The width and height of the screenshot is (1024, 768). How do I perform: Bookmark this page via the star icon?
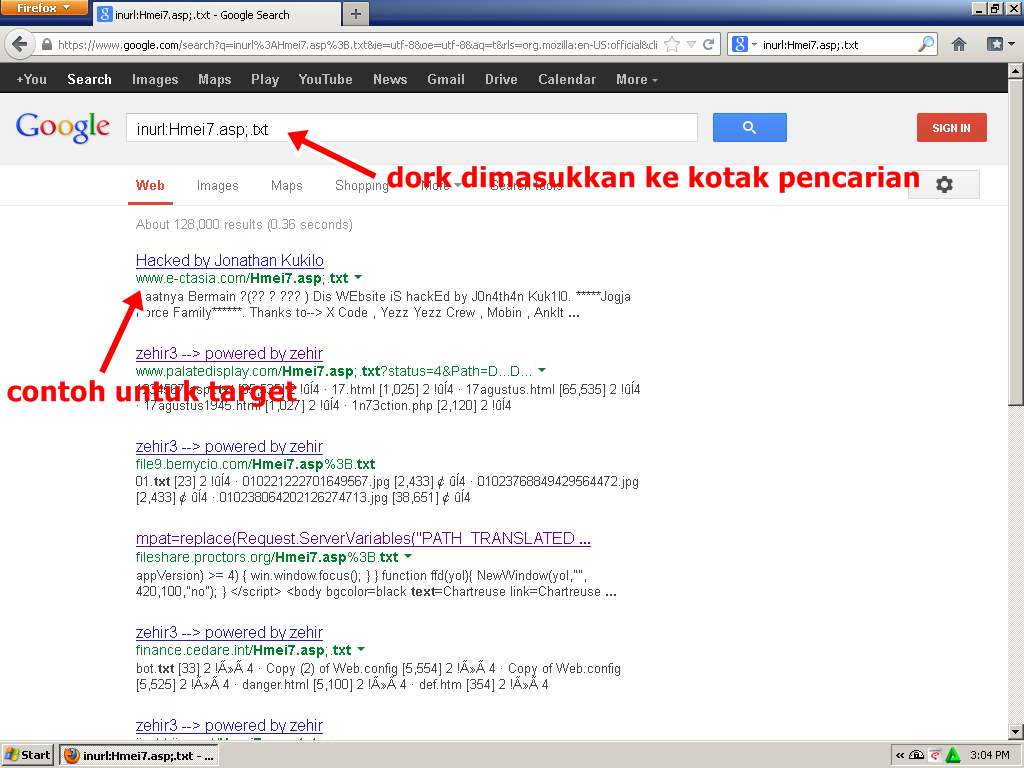click(x=673, y=45)
